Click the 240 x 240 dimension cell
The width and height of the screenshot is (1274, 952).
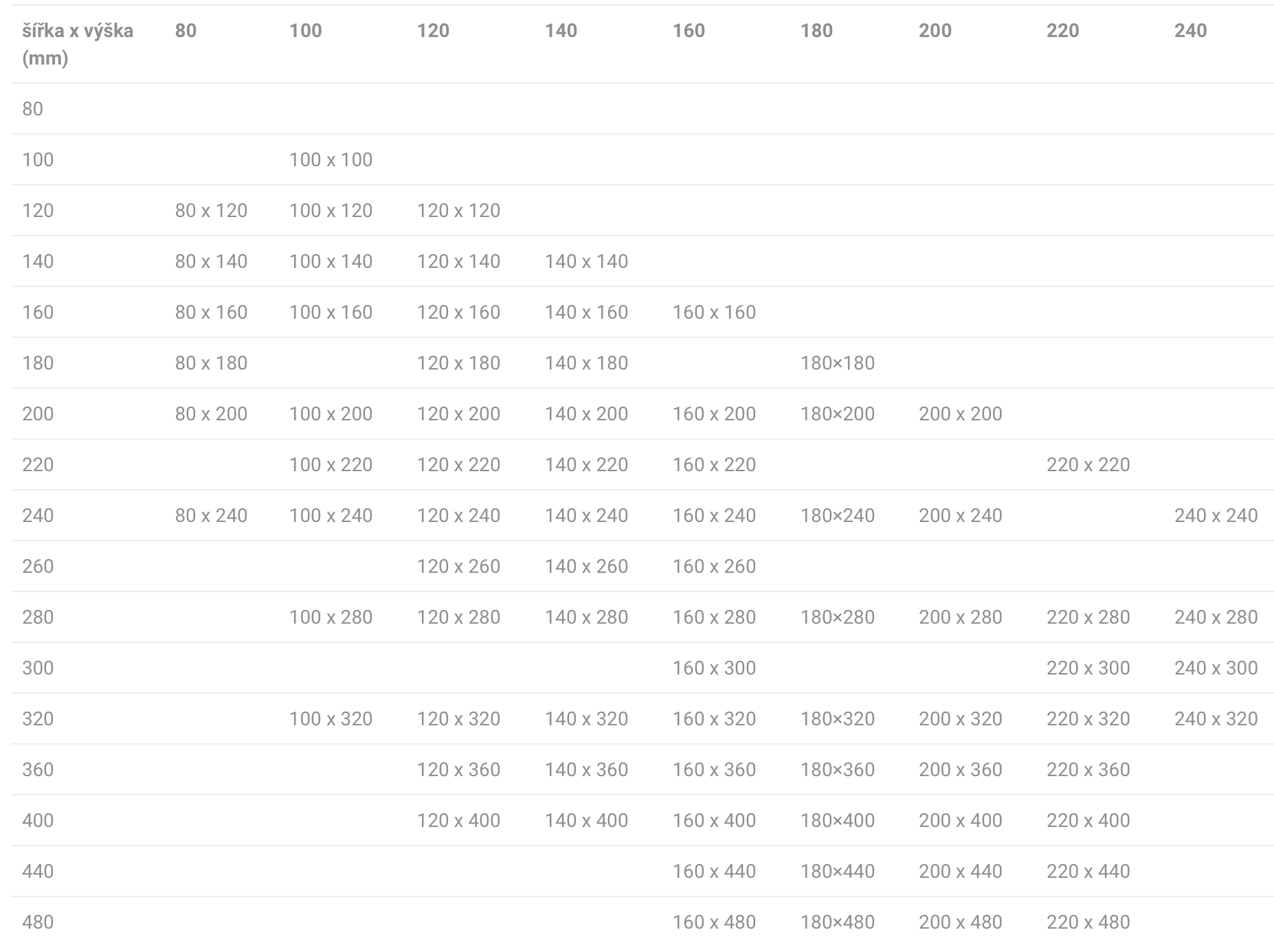coord(1216,515)
